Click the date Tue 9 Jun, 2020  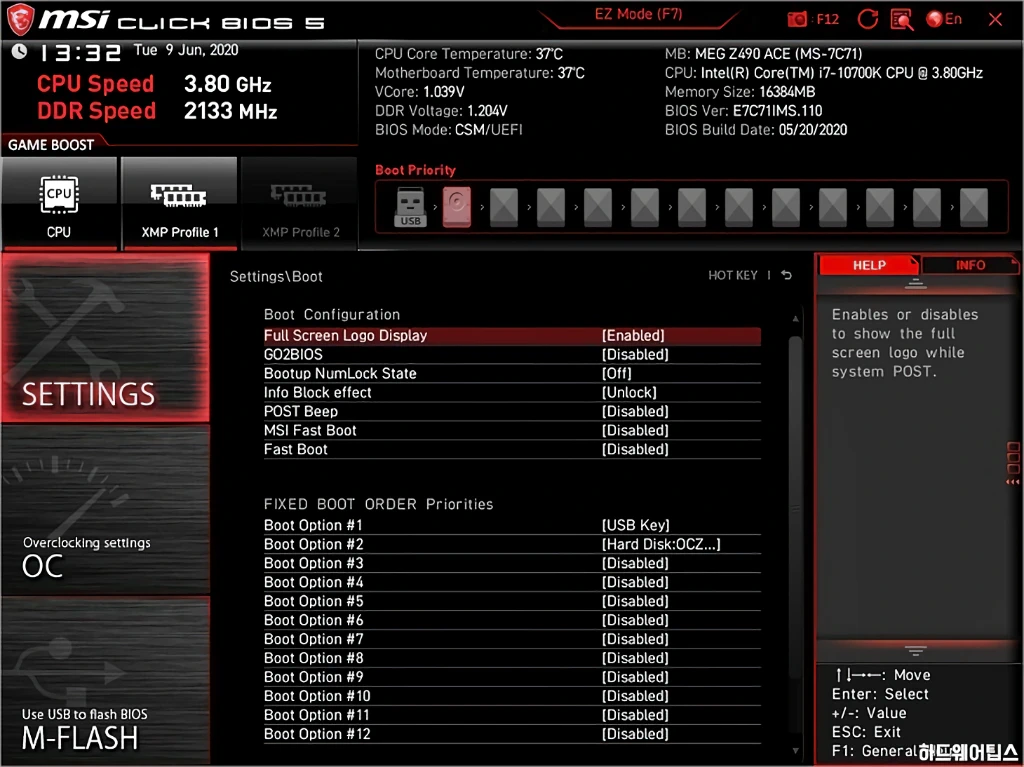186,50
